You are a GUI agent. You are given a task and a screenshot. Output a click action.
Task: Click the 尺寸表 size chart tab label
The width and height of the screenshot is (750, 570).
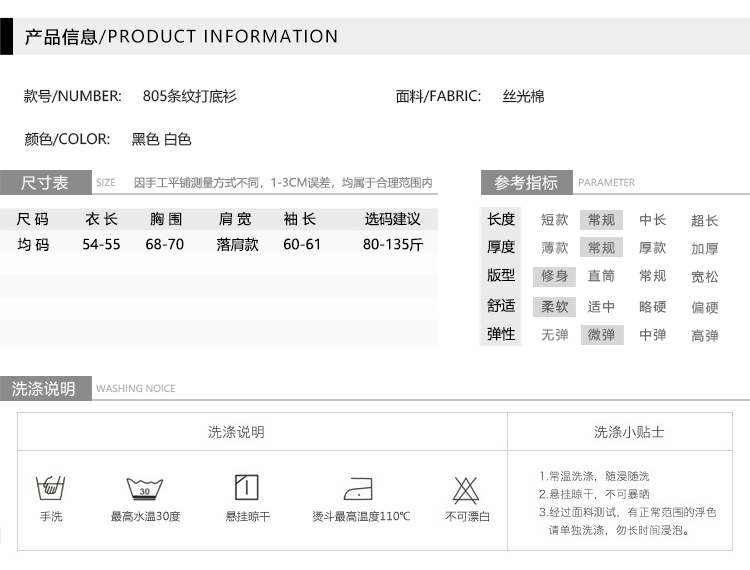click(x=45, y=182)
